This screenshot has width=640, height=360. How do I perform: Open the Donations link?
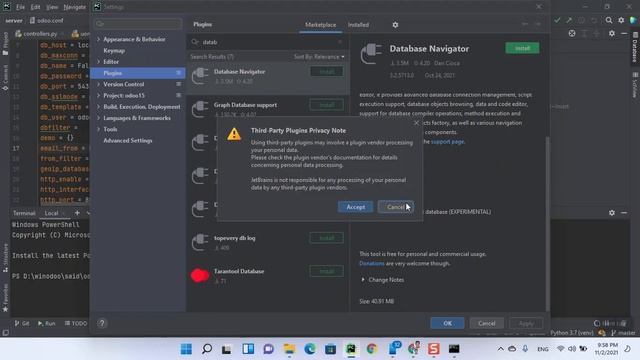[371, 264]
